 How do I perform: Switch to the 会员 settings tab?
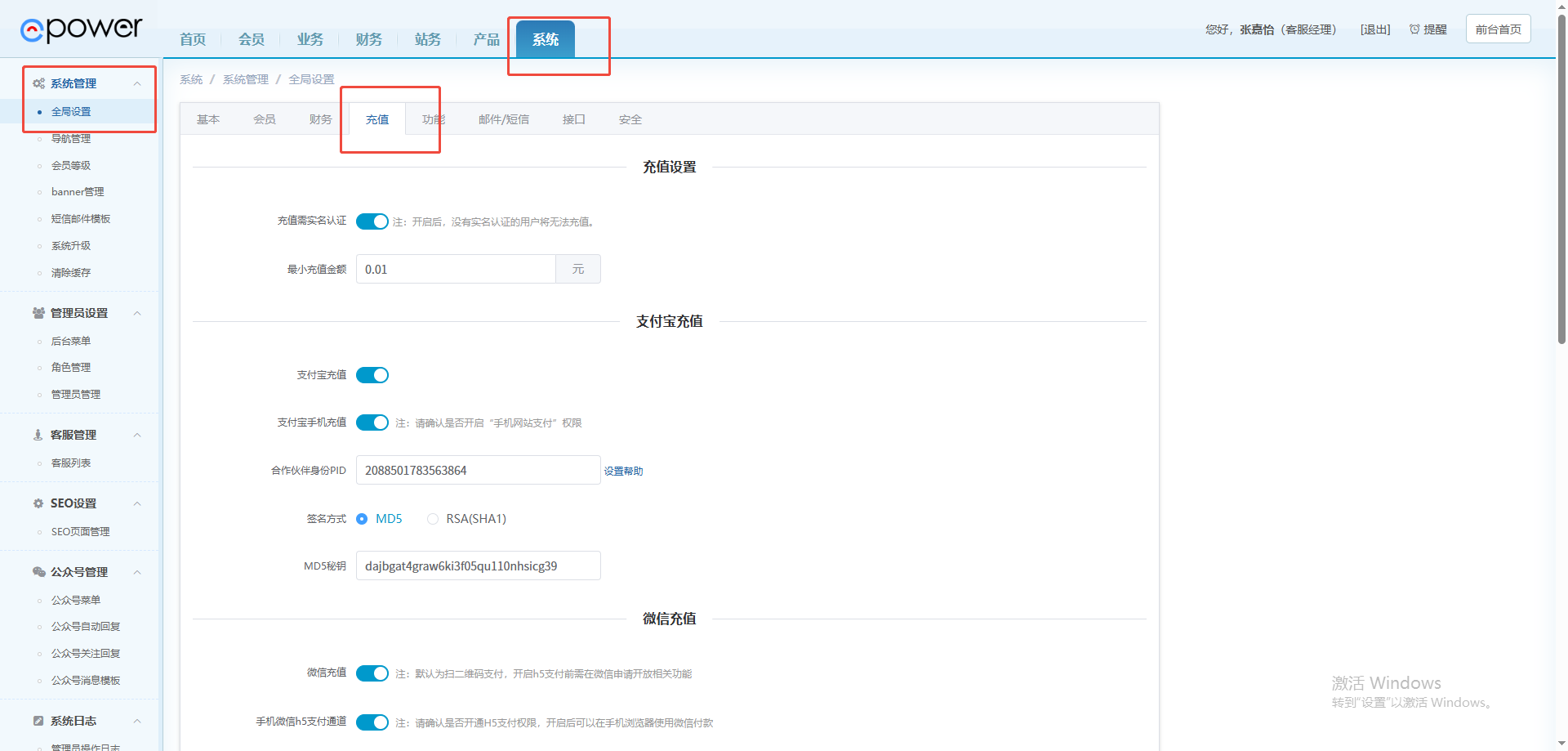pyautogui.click(x=265, y=119)
